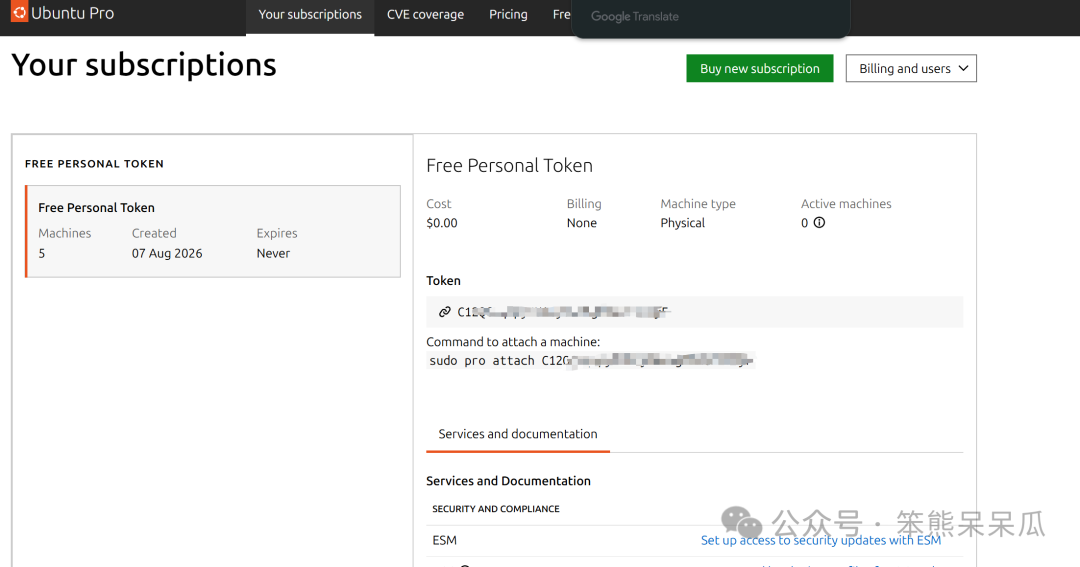Go to CVE coverage in navigation
Viewport: 1080px width, 567px height.
(x=425, y=15)
